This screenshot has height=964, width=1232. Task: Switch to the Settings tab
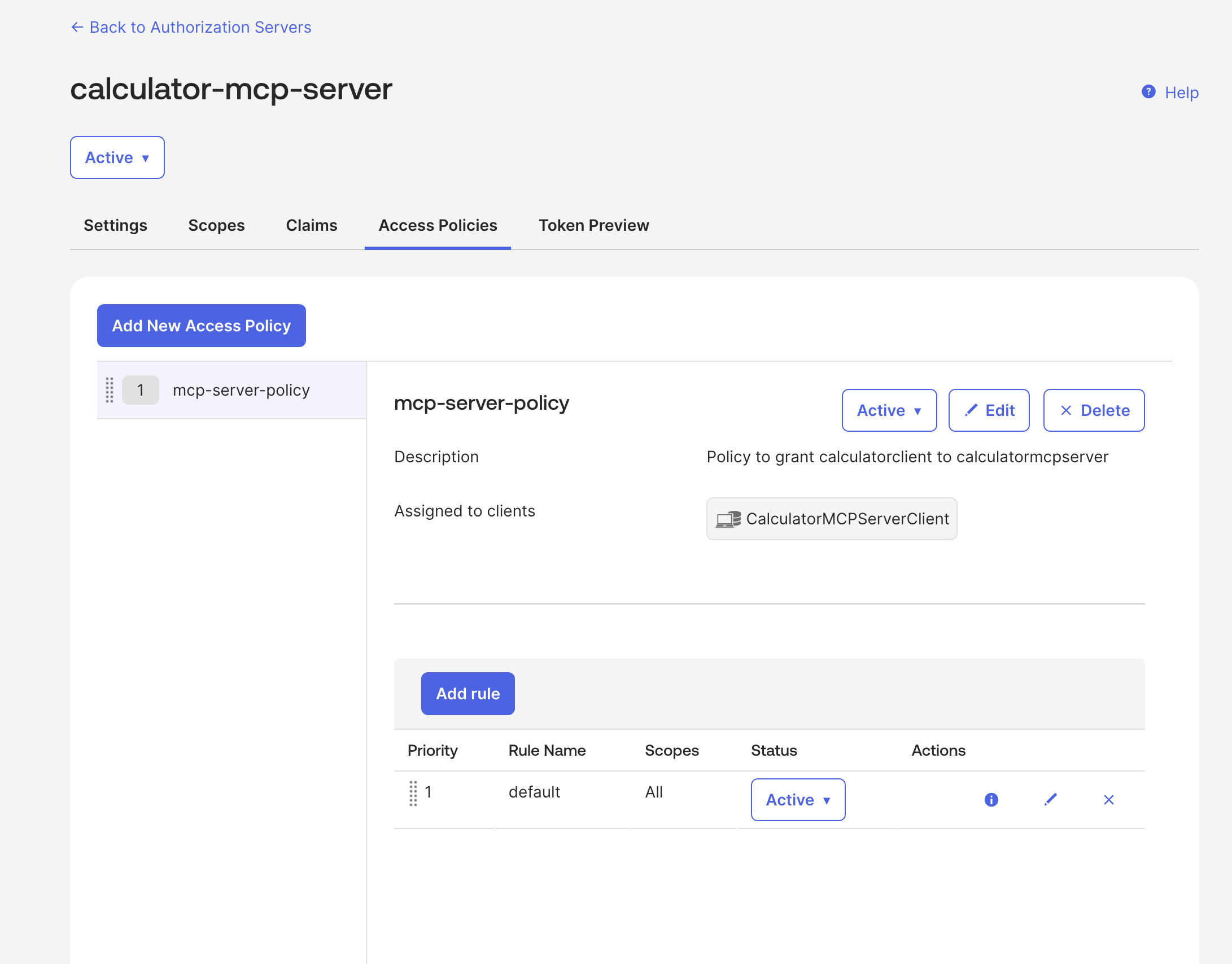(x=115, y=225)
